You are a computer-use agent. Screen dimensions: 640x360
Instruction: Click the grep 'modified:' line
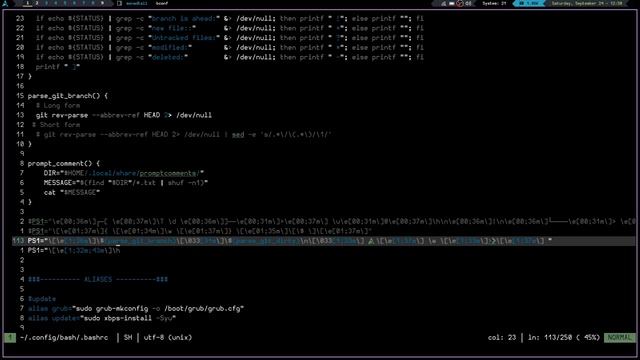(229, 48)
